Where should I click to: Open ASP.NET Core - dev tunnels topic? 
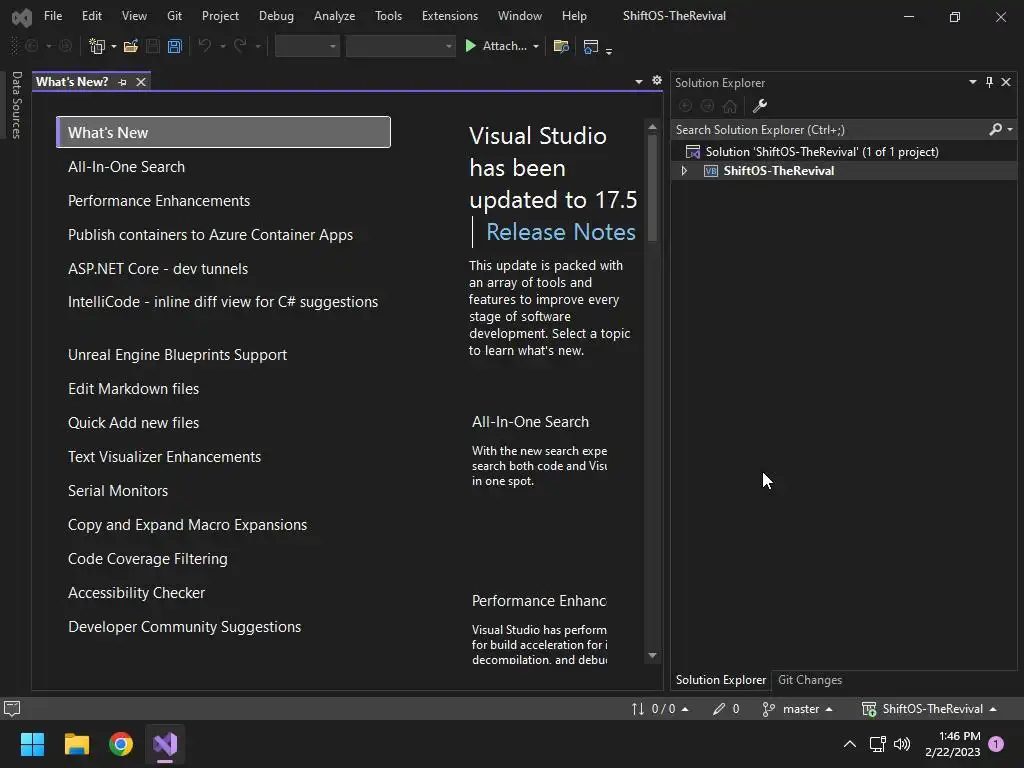158,268
